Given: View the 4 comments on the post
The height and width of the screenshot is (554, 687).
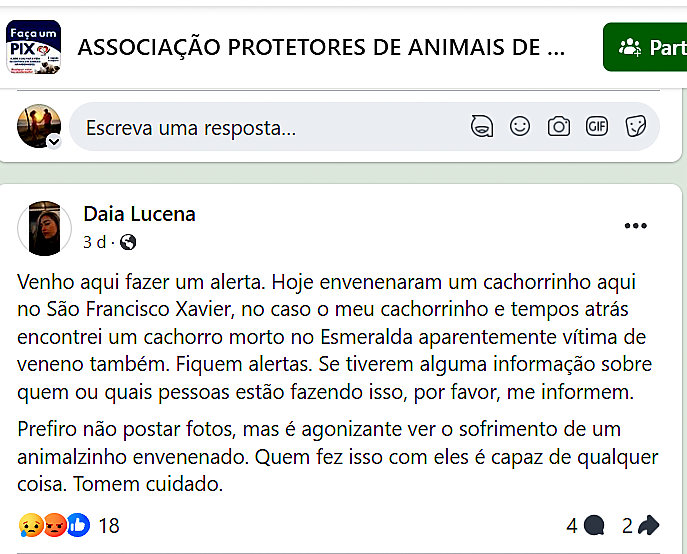Looking at the screenshot, I should coord(585,525).
